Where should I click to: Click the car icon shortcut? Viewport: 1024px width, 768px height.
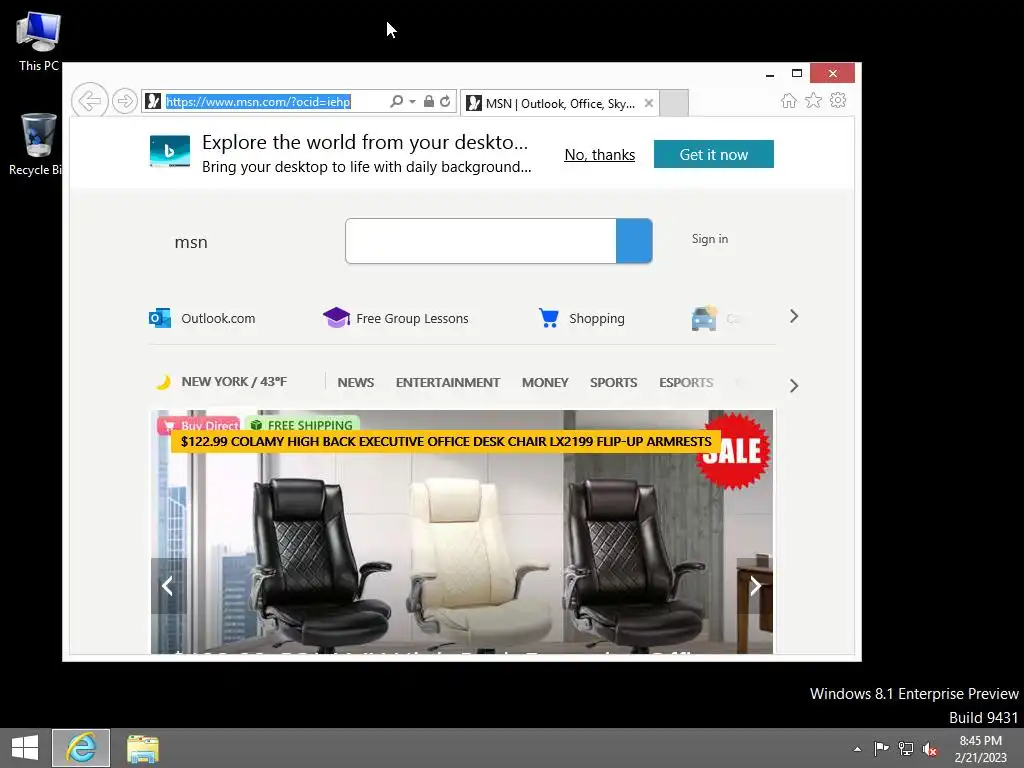(x=704, y=318)
